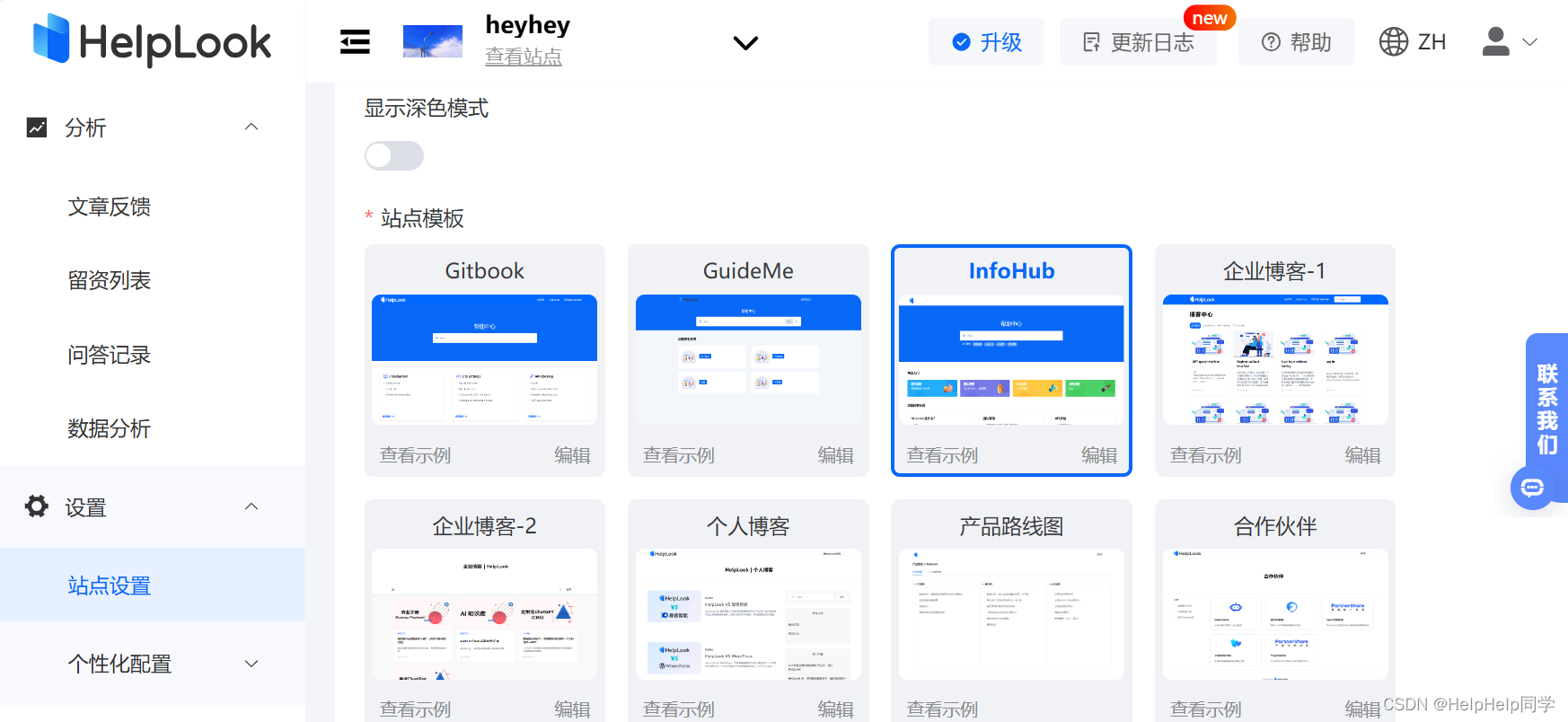The height and width of the screenshot is (722, 1568).
Task: Click 编辑 for the InfoHub template
Action: click(x=1099, y=455)
